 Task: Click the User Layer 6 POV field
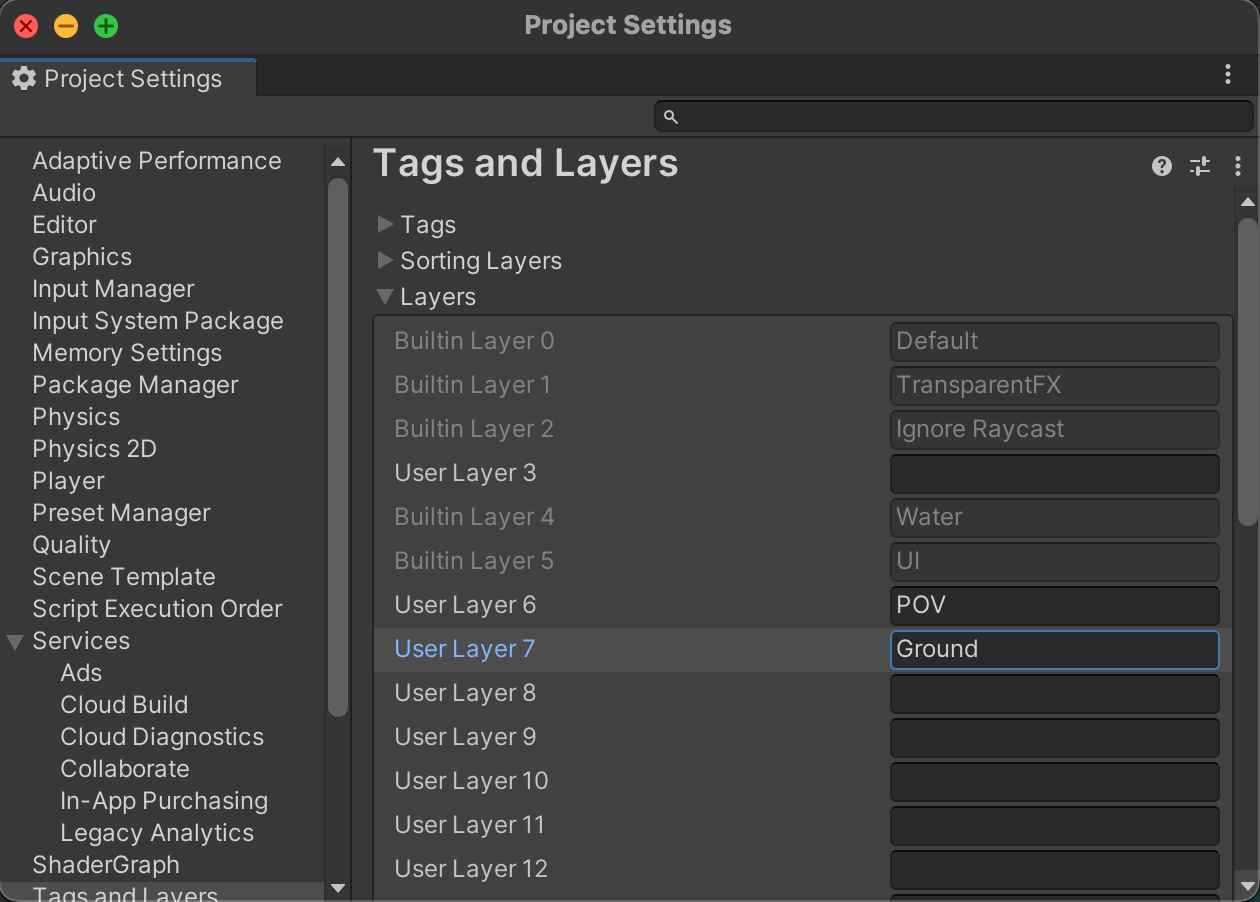point(1054,605)
